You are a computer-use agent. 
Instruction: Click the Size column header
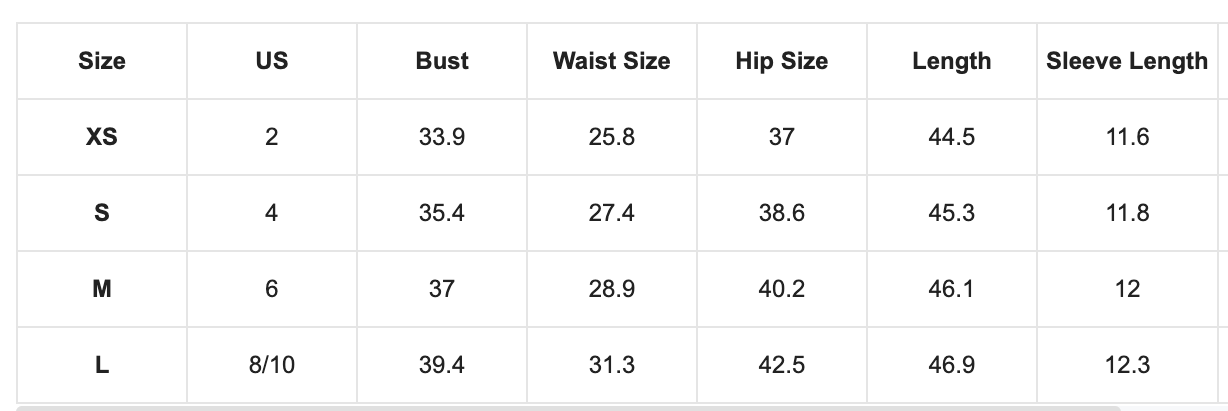coord(102,61)
